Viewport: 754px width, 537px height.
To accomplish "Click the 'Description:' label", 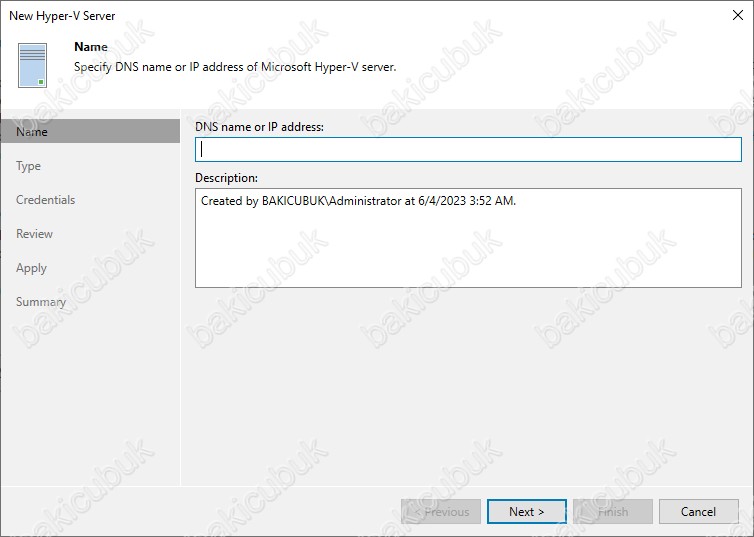I will coord(226,178).
